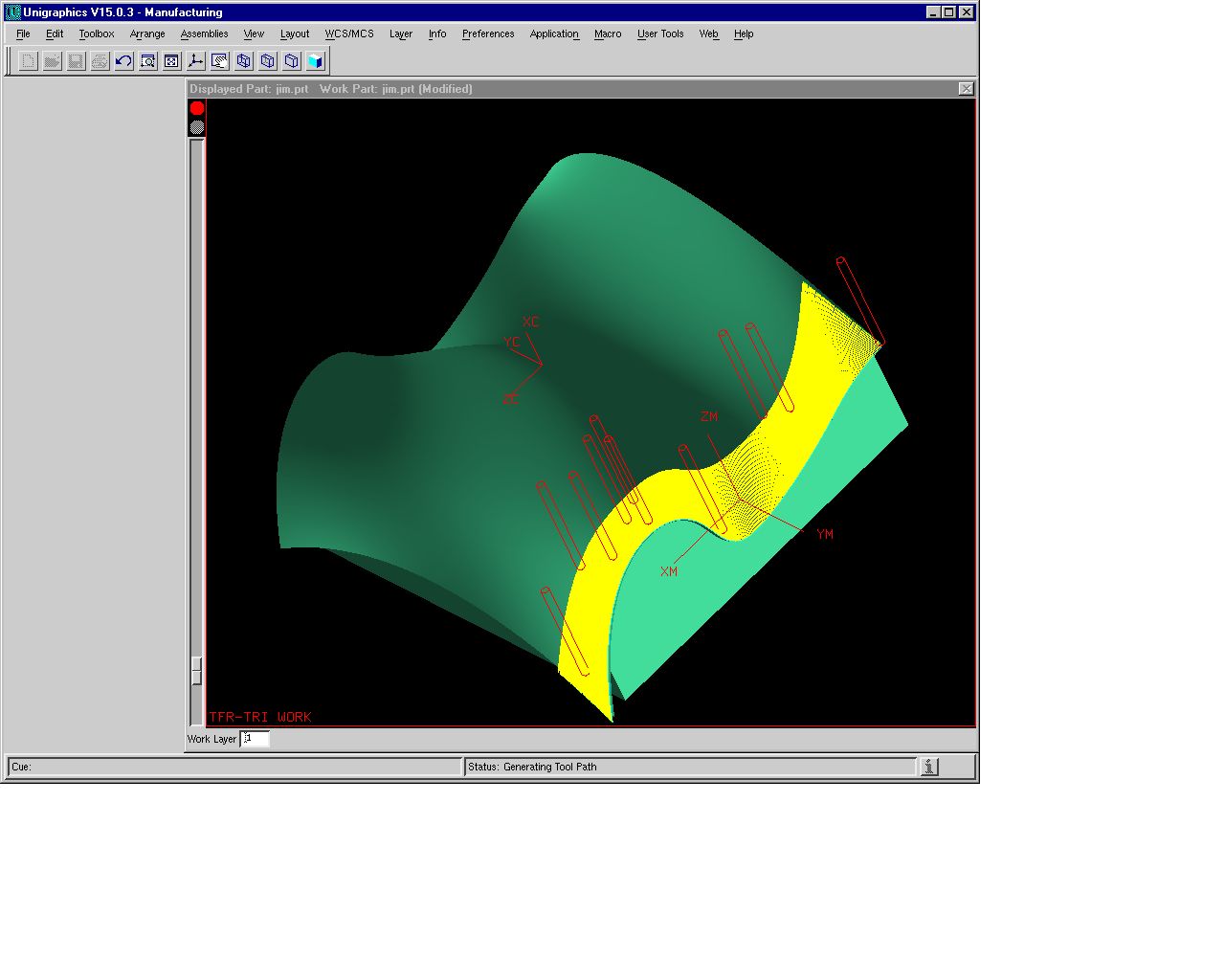Select the hand pan/rotate view icon

click(219, 61)
